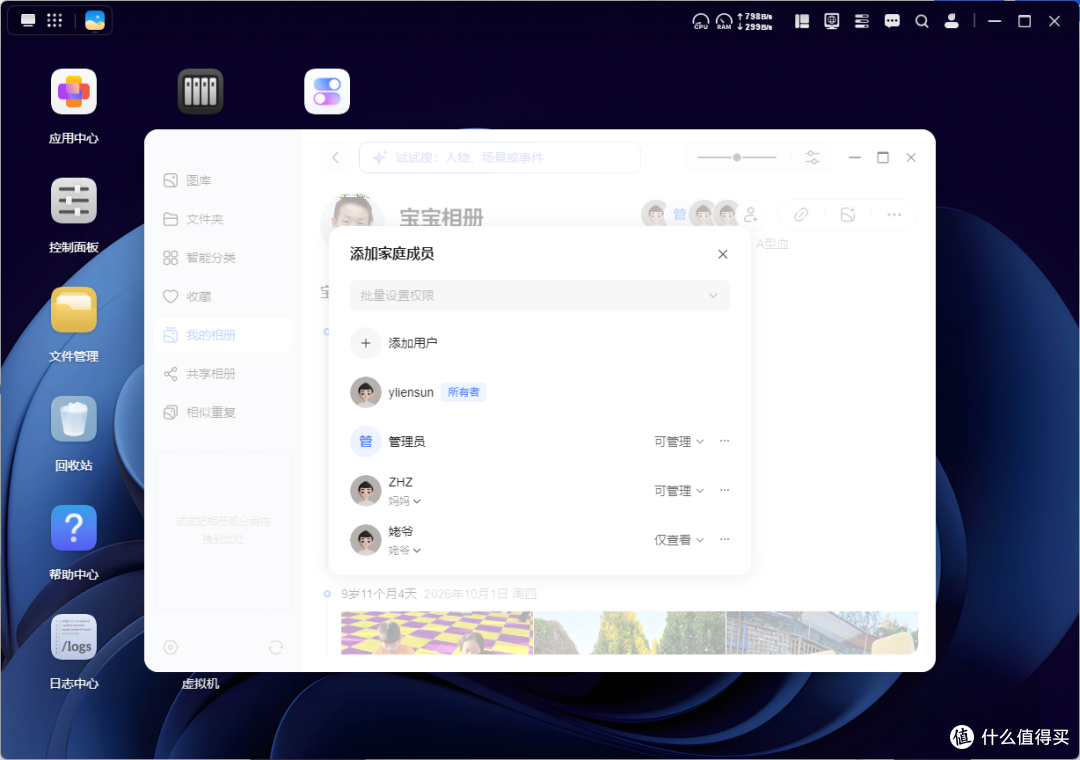Viewport: 1080px width, 760px height.
Task: Go back with the album back arrow
Action: pyautogui.click(x=335, y=158)
